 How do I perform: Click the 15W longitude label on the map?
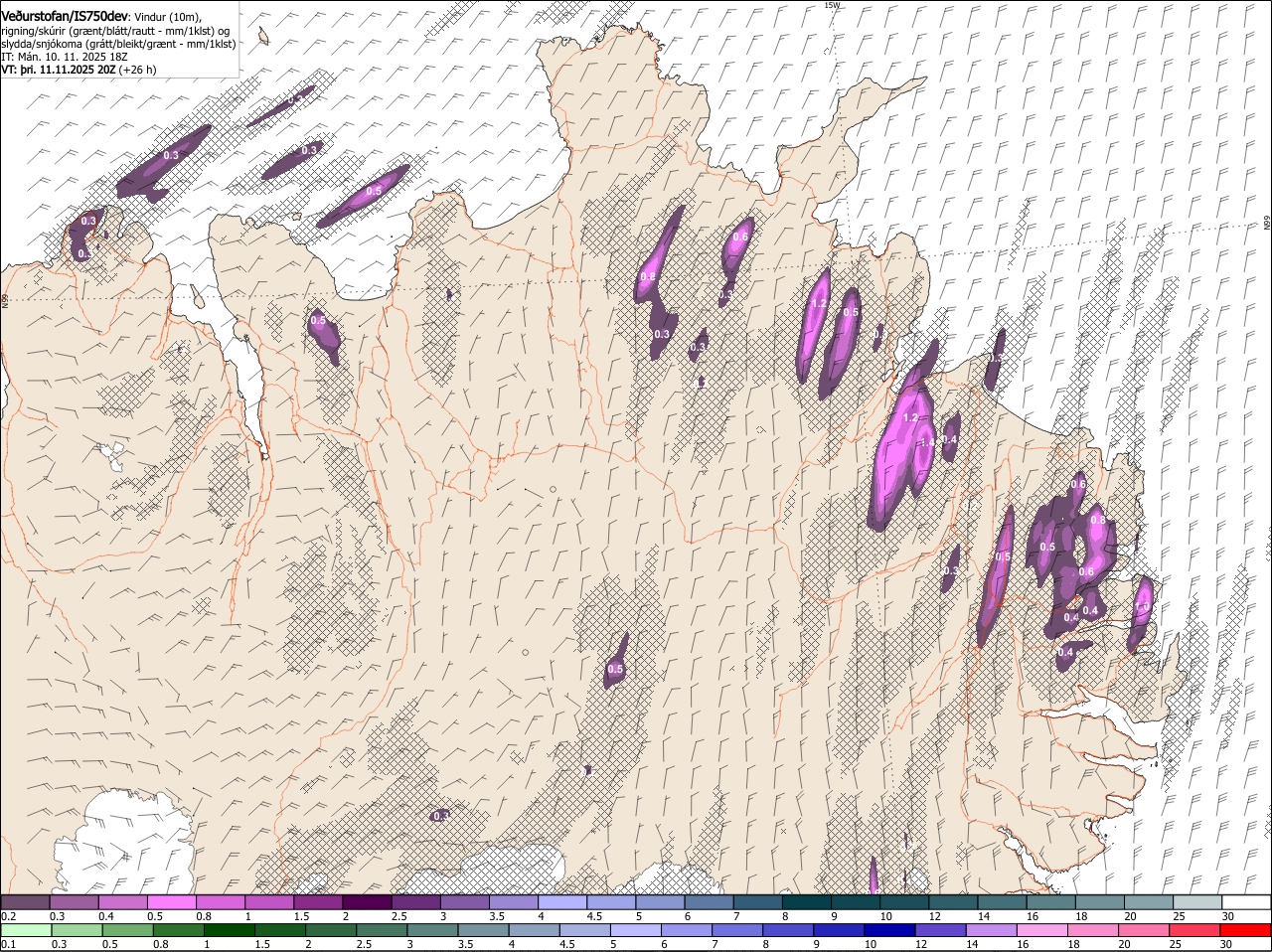click(832, 5)
